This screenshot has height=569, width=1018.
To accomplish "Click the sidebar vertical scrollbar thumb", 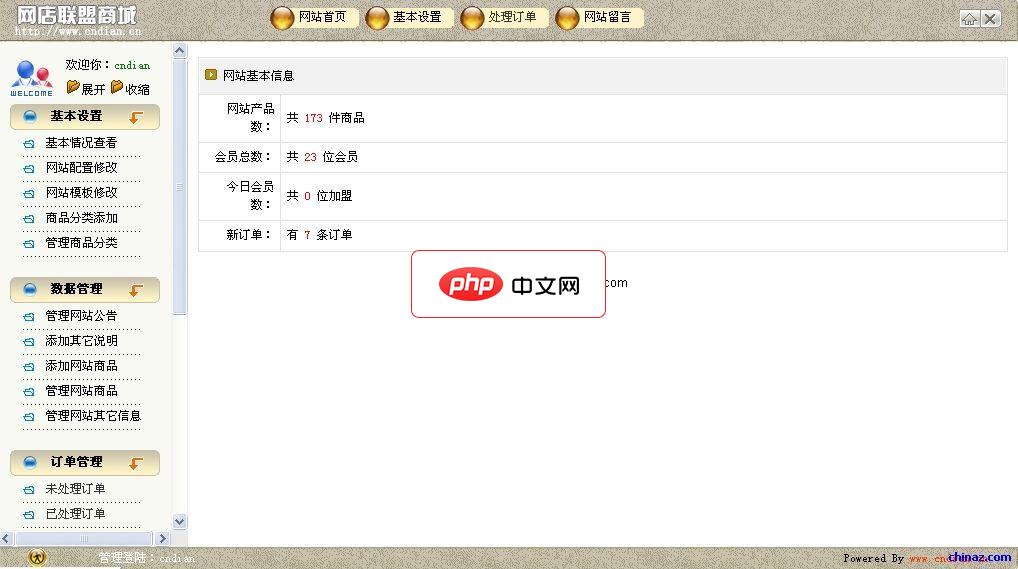I will point(180,187).
